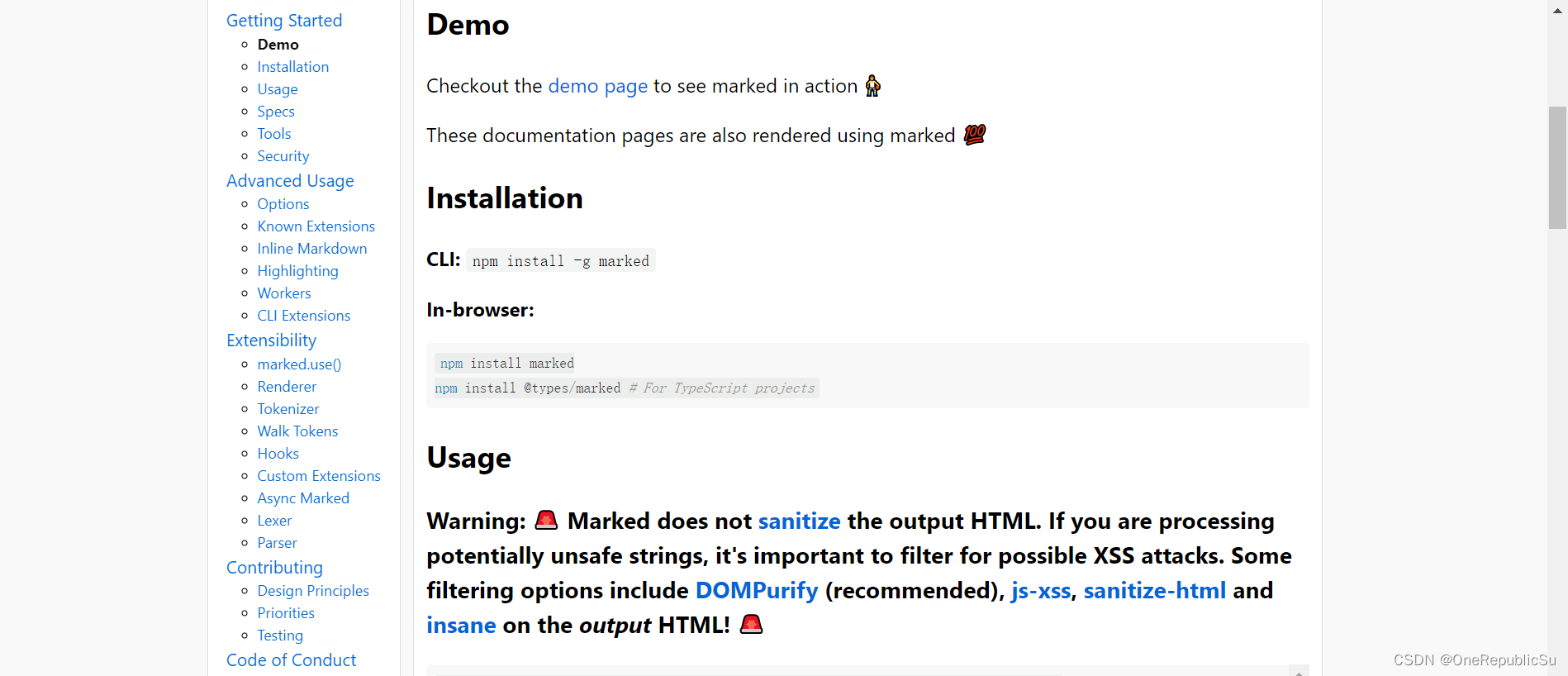Open Advanced Usage section link

(290, 181)
